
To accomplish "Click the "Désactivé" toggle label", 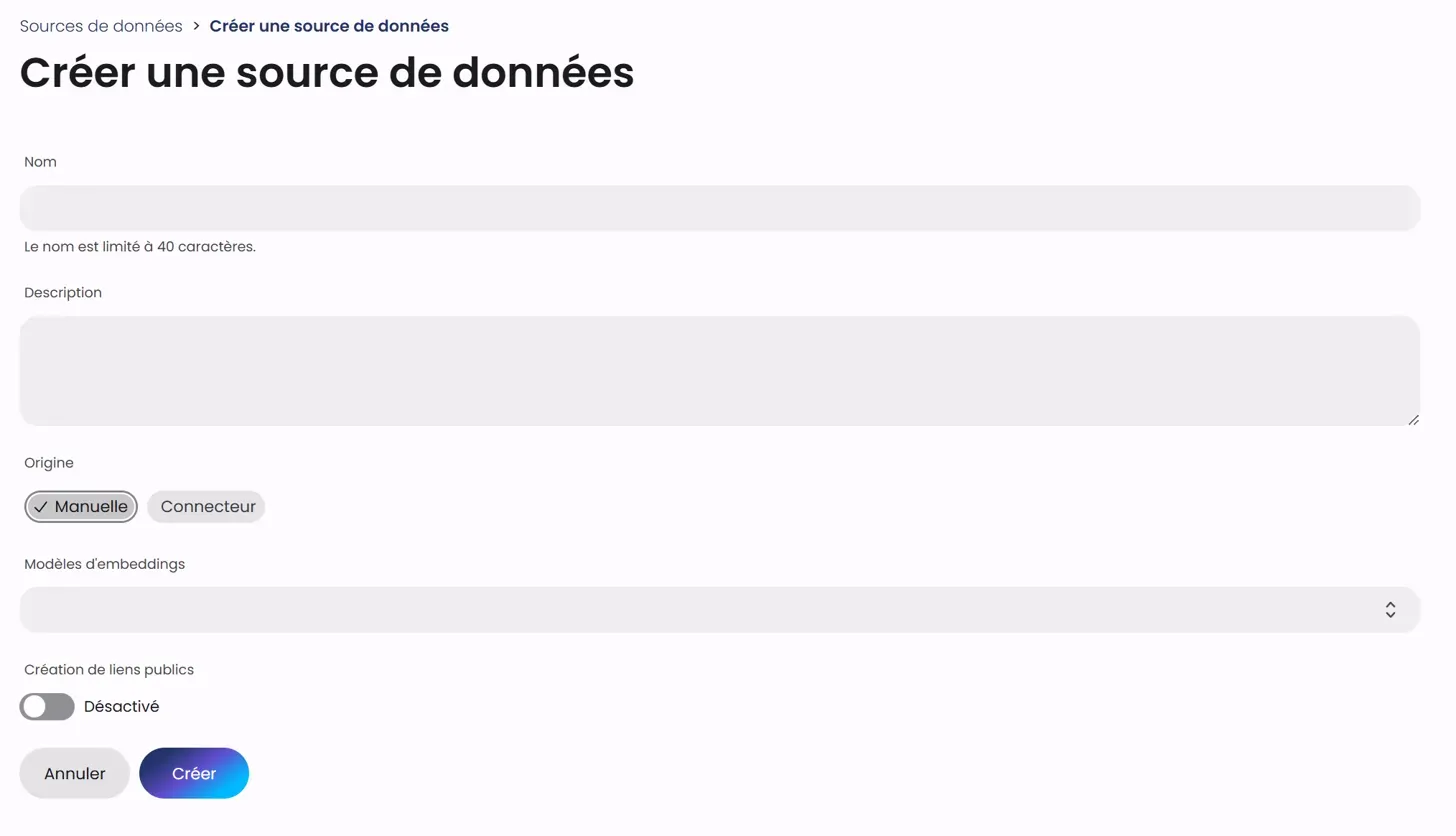I will 122,707.
